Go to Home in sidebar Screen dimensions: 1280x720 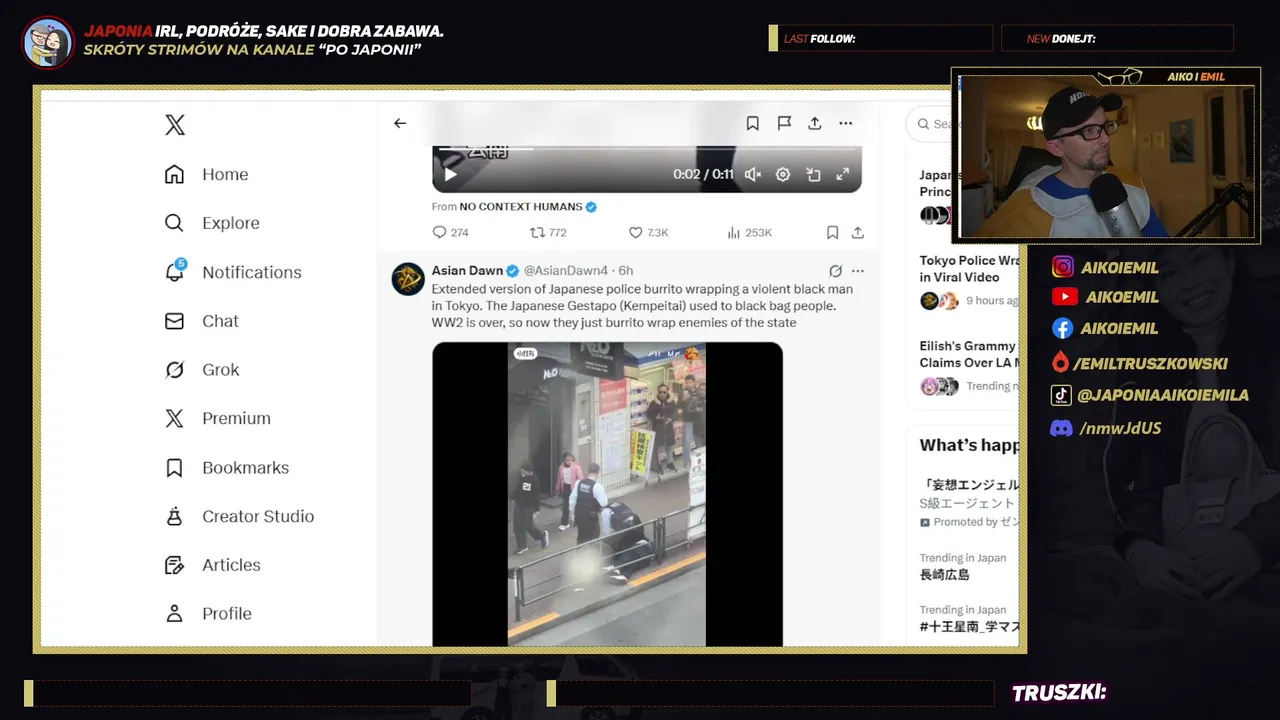point(206,174)
